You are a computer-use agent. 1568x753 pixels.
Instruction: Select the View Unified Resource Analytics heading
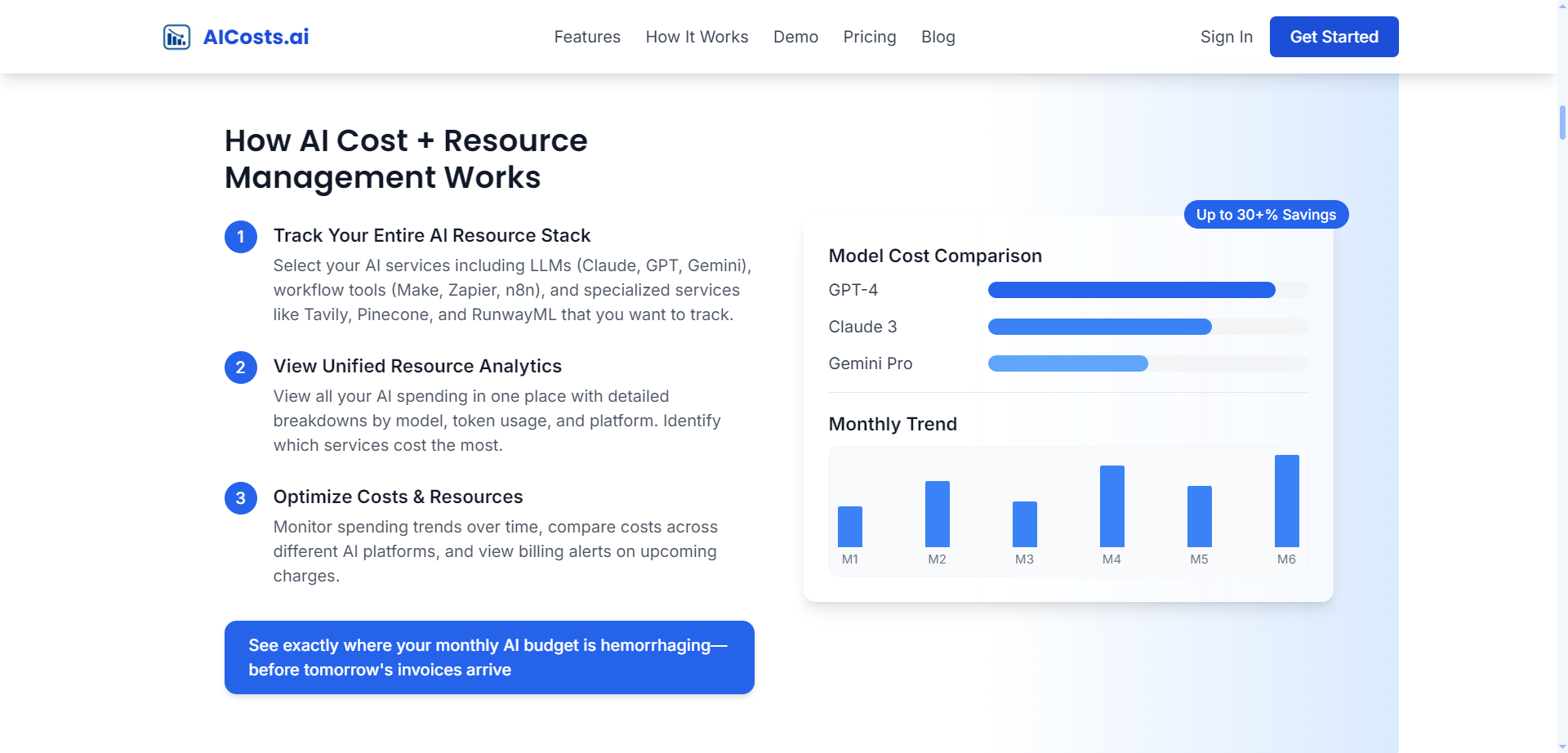pos(417,366)
